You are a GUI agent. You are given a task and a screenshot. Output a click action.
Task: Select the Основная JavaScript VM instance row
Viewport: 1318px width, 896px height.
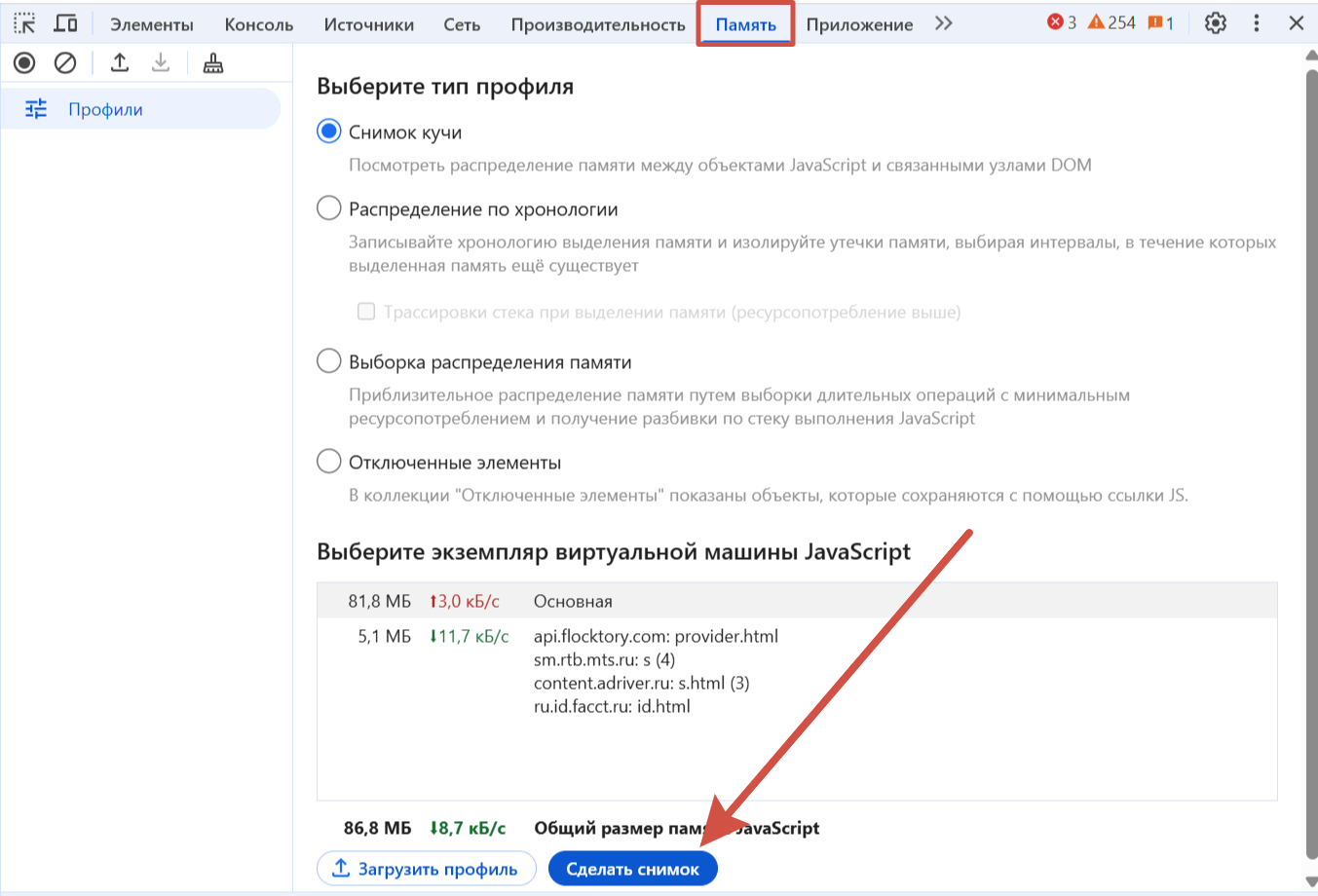796,601
